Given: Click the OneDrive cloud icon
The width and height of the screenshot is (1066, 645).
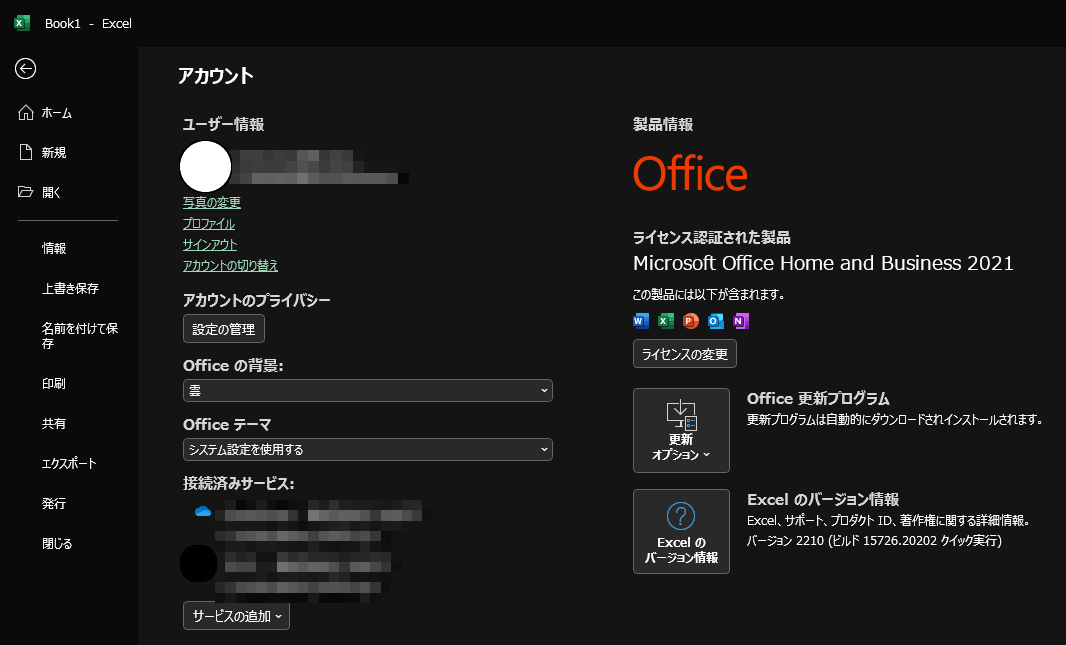Looking at the screenshot, I should pos(203,511).
